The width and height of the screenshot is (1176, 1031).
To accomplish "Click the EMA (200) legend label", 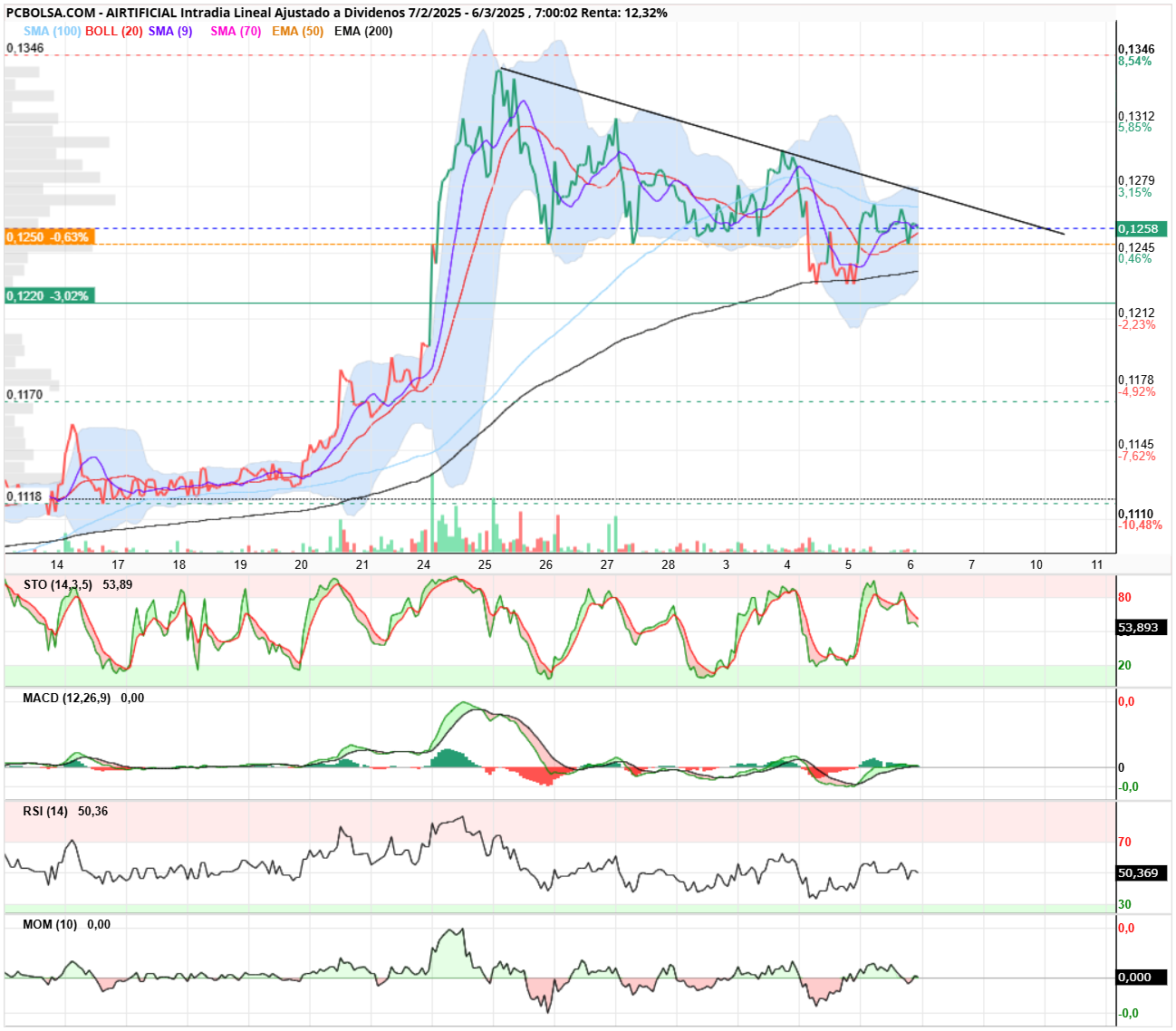I will [363, 31].
